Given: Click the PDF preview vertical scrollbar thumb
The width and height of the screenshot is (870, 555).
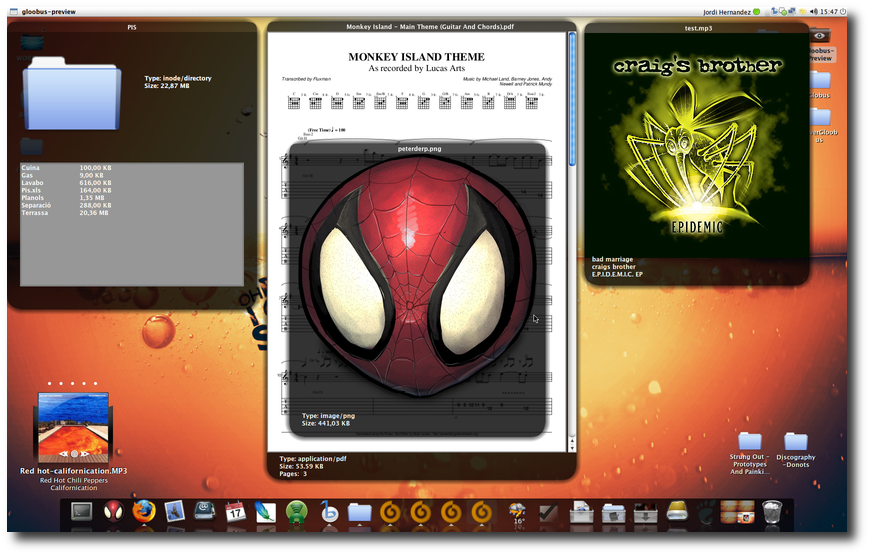Looking at the screenshot, I should point(571,99).
